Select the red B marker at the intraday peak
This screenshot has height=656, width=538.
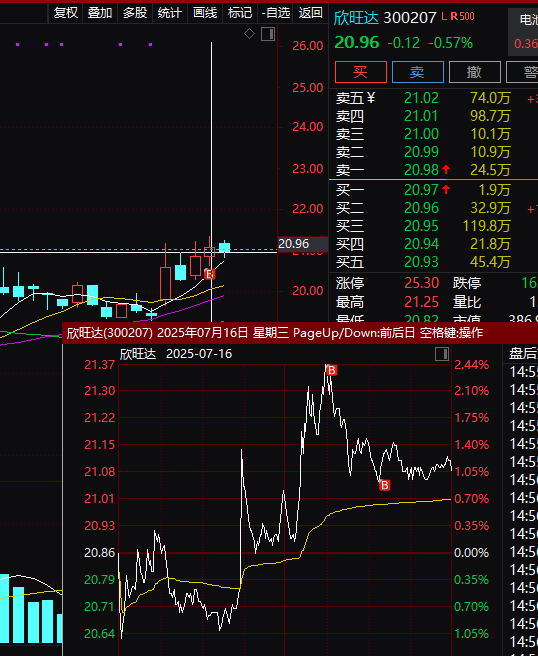tap(332, 370)
